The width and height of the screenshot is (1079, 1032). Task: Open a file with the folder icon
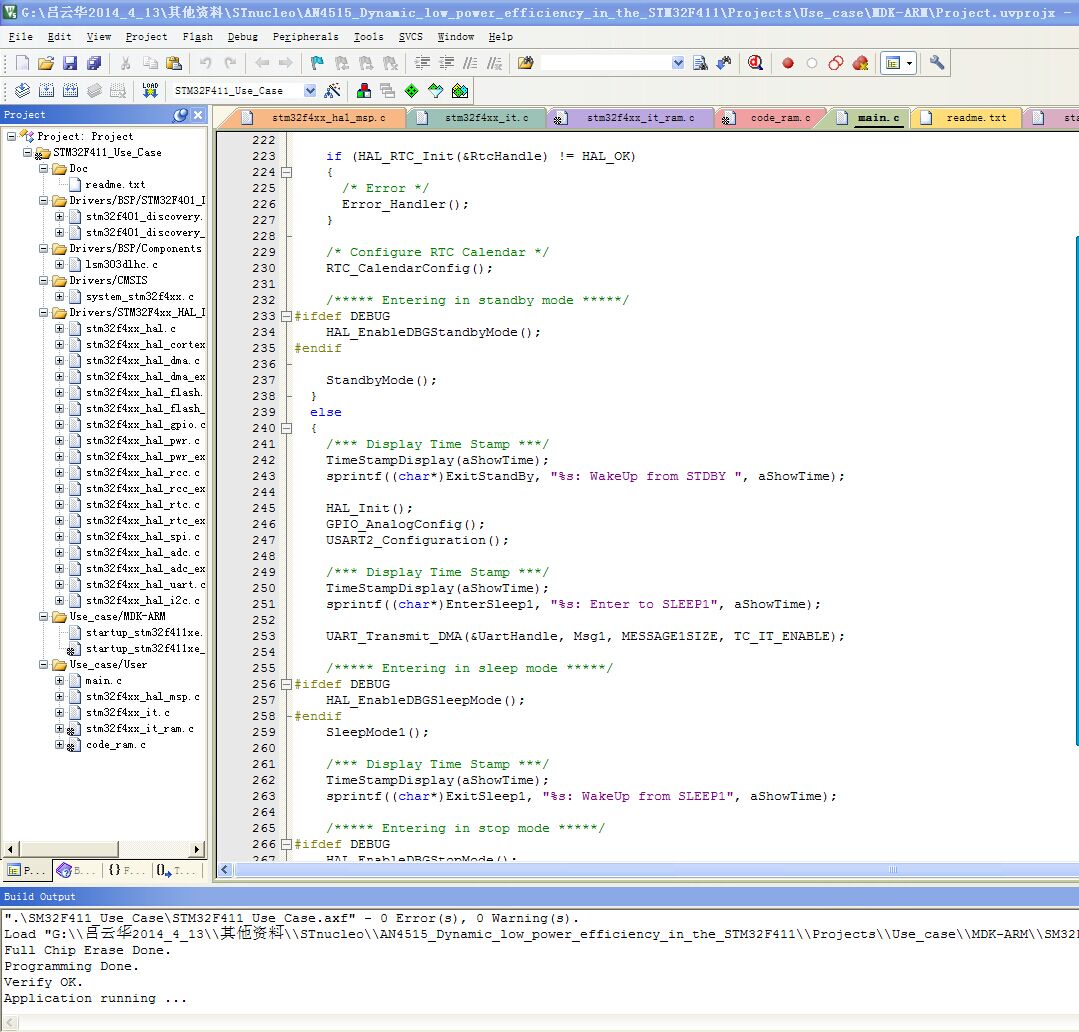coord(45,63)
